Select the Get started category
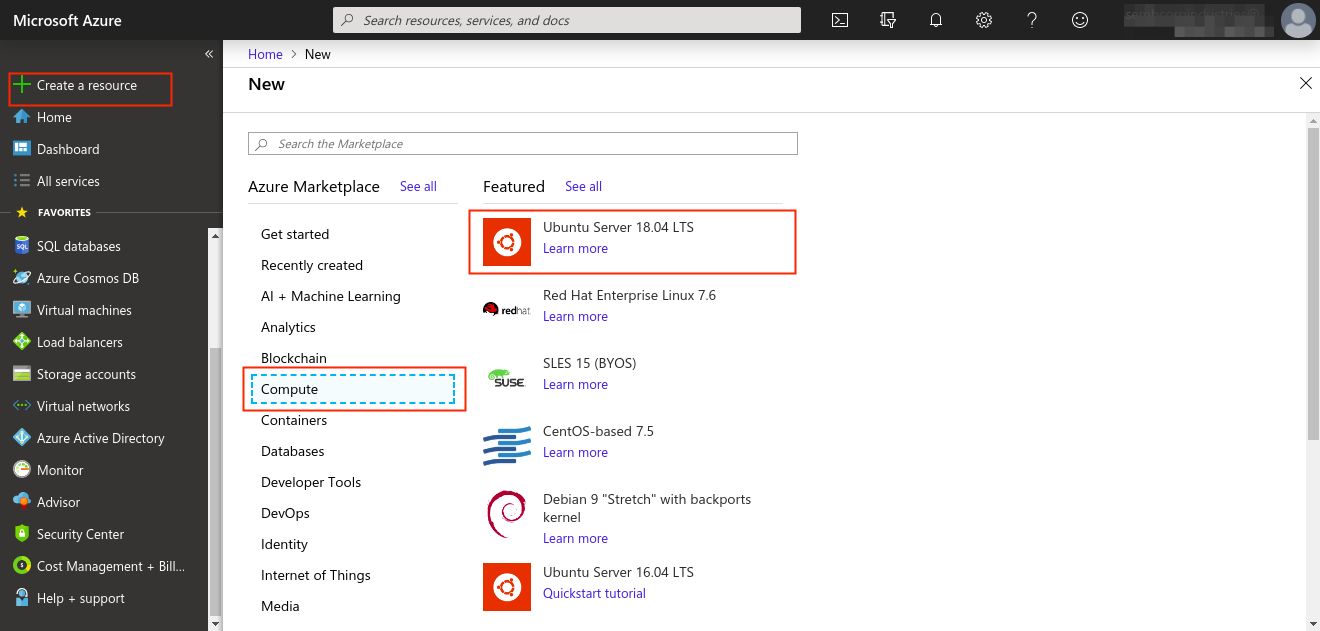This screenshot has width=1320, height=631. point(295,234)
